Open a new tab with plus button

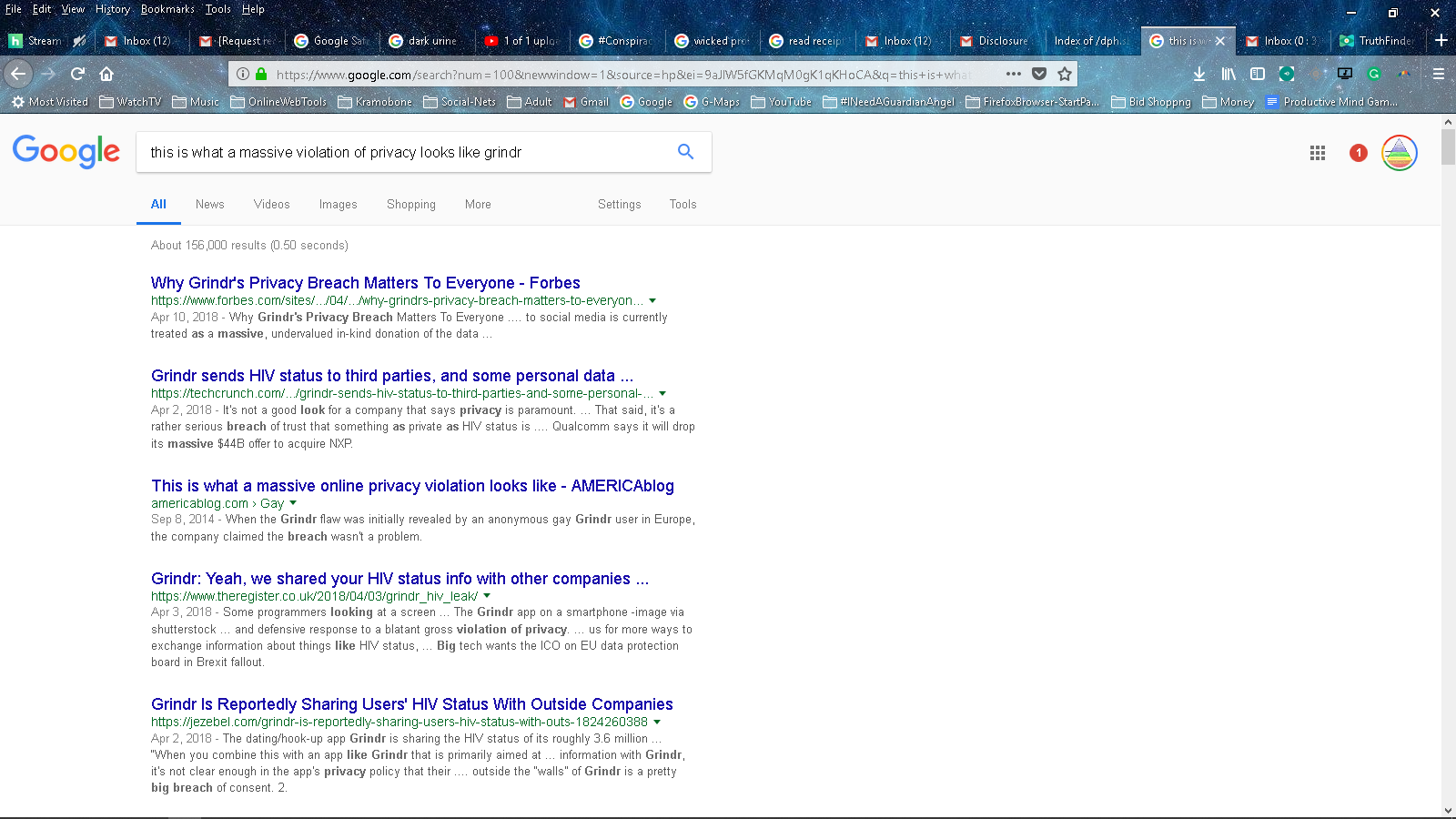coord(1441,40)
